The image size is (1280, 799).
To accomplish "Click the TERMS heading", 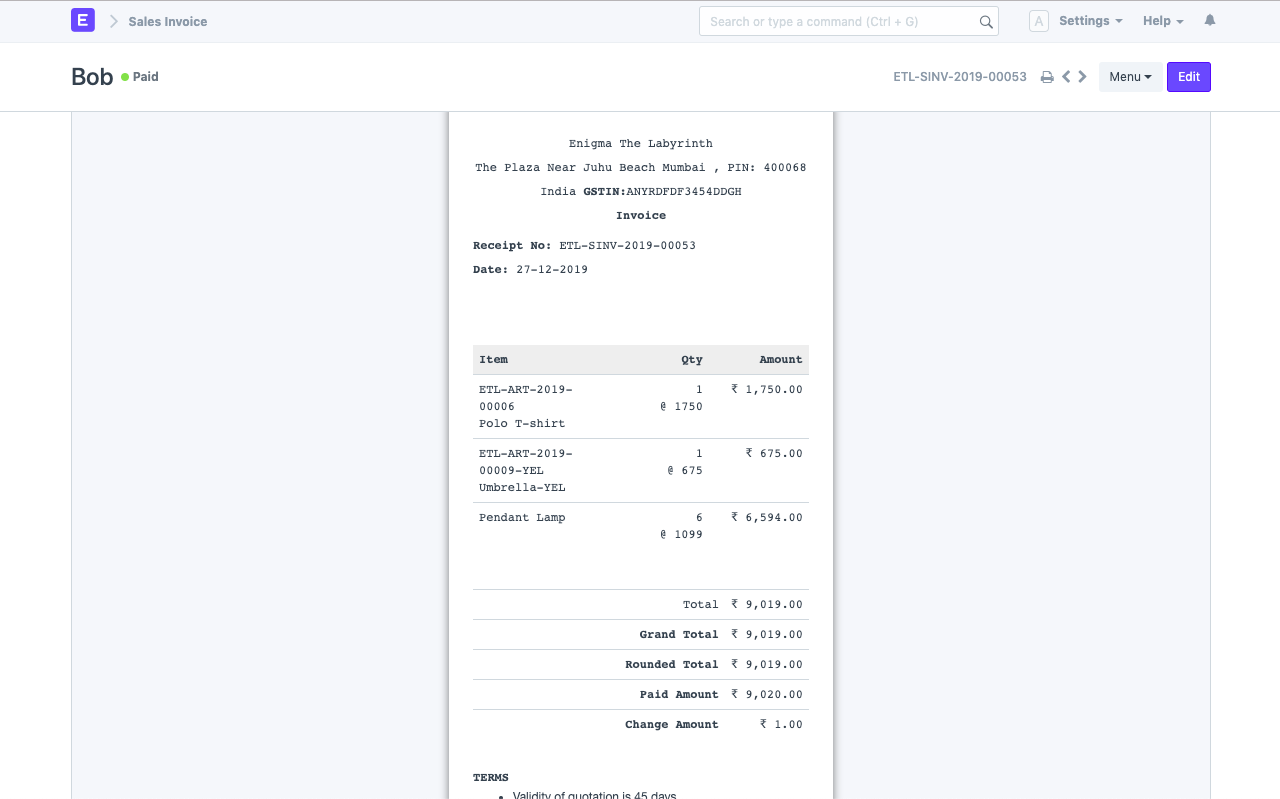I will coord(491,778).
